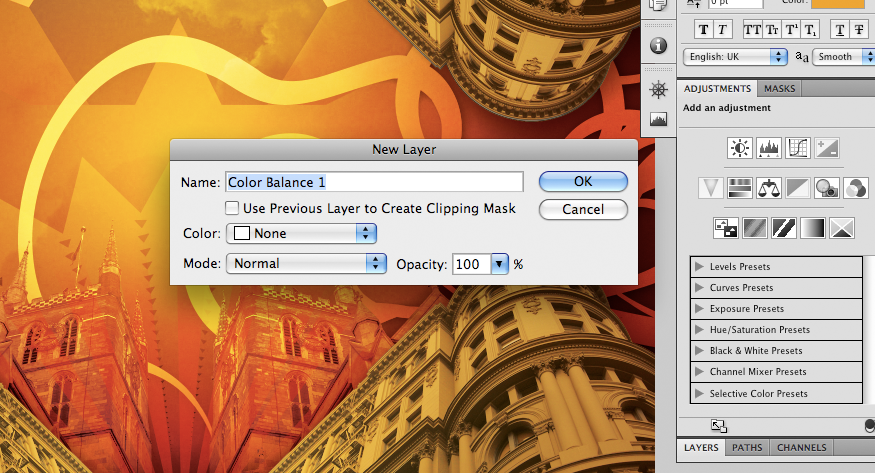Add a Brightness/Contrast adjustment
Screen dimensions: 875x473
740,148
